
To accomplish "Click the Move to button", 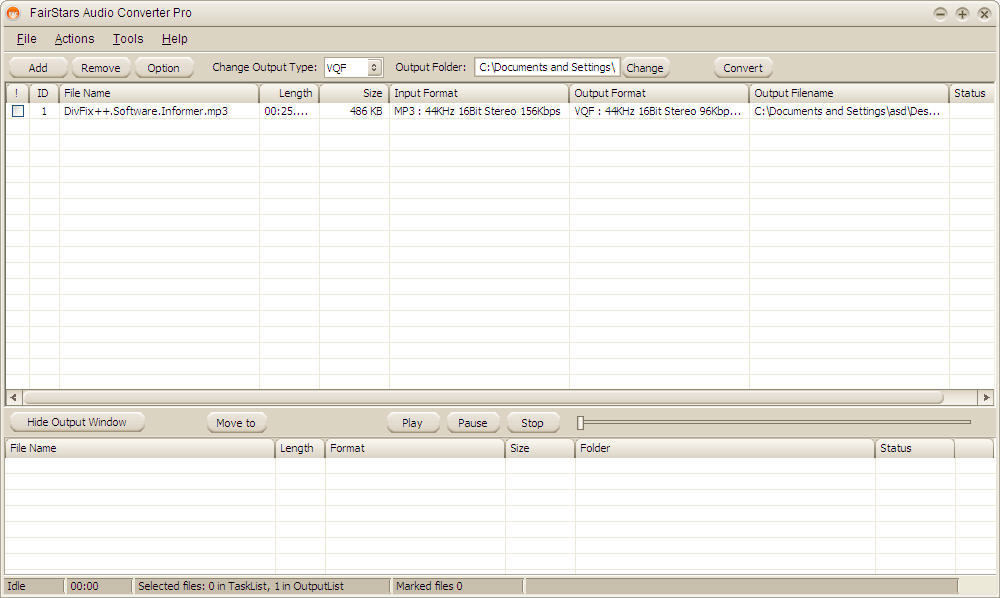I will pos(235,423).
